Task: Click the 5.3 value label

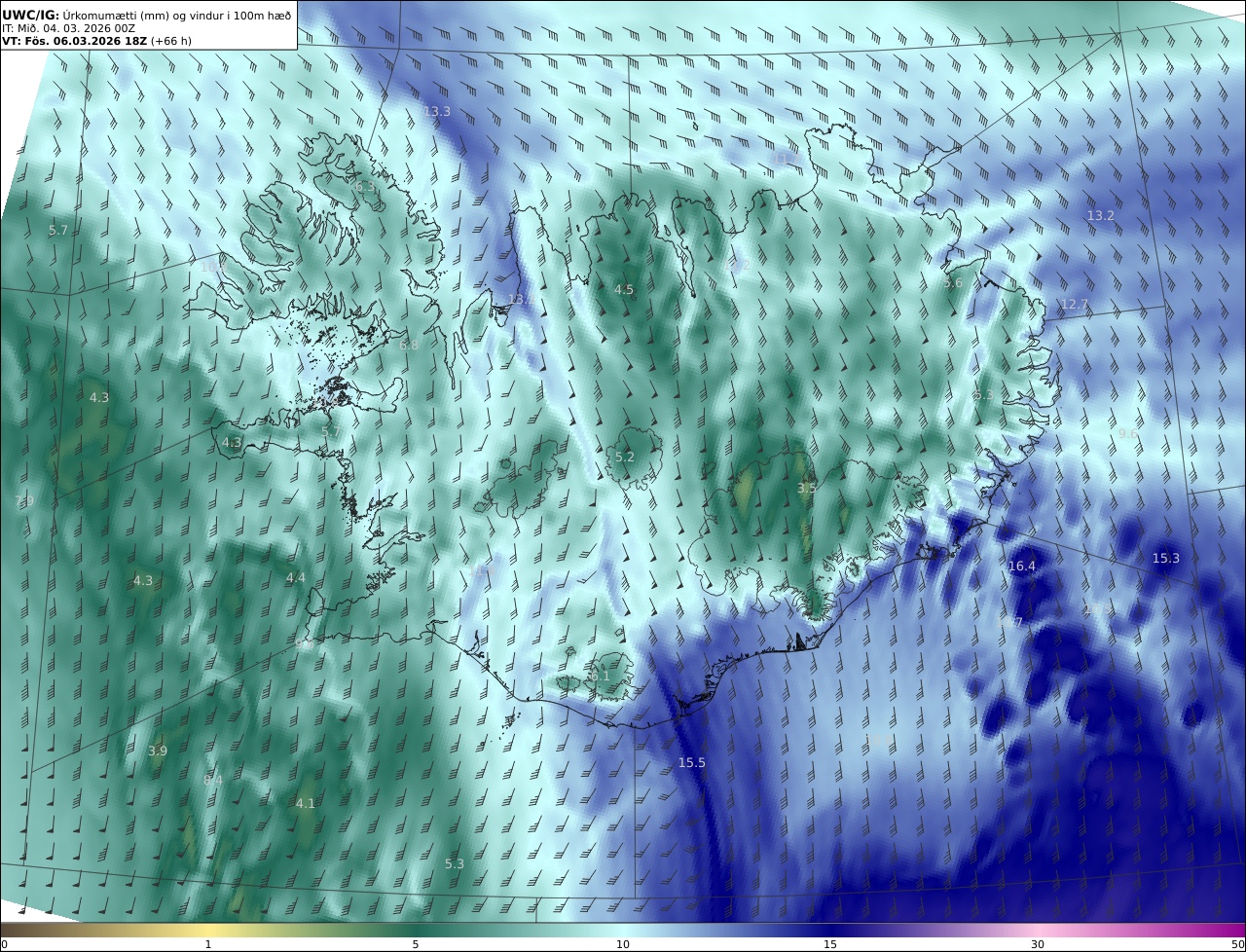Action: [455, 864]
